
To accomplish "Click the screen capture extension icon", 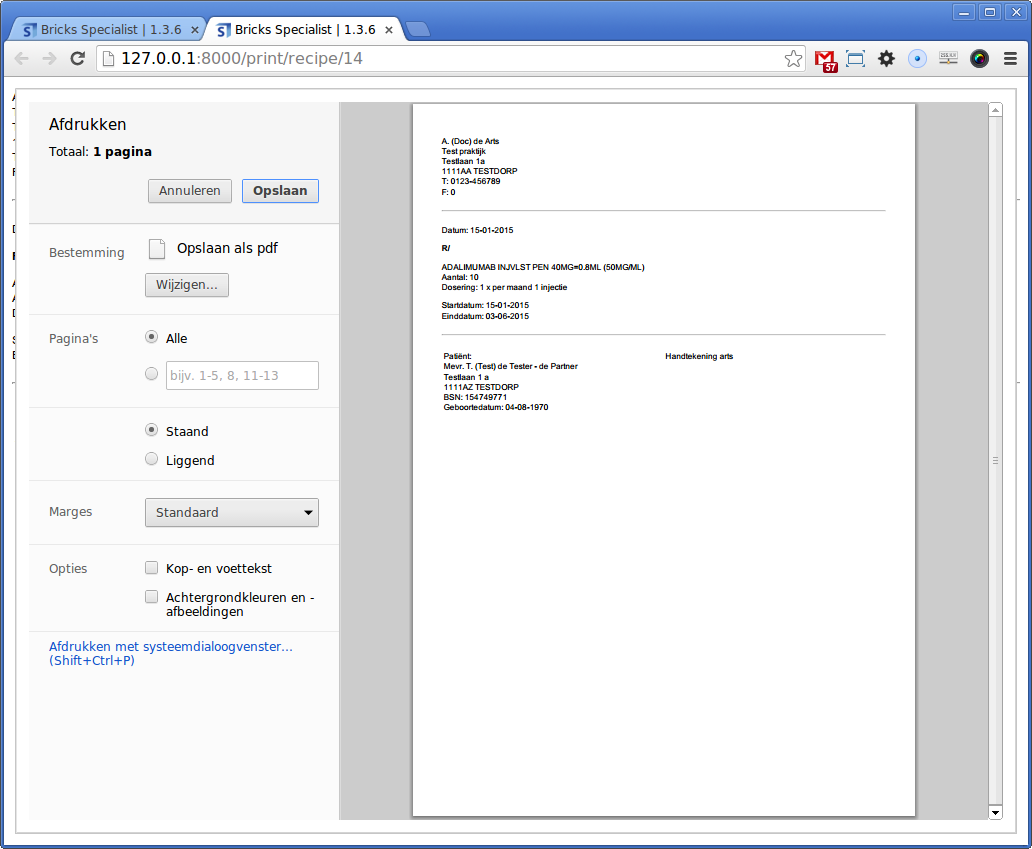I will (x=855, y=59).
